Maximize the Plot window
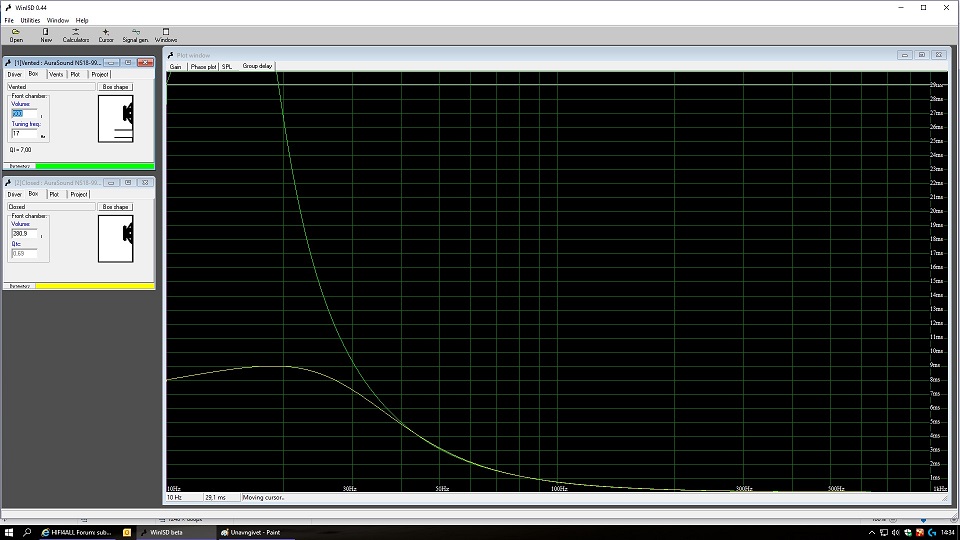The height and width of the screenshot is (540, 960). [922, 55]
